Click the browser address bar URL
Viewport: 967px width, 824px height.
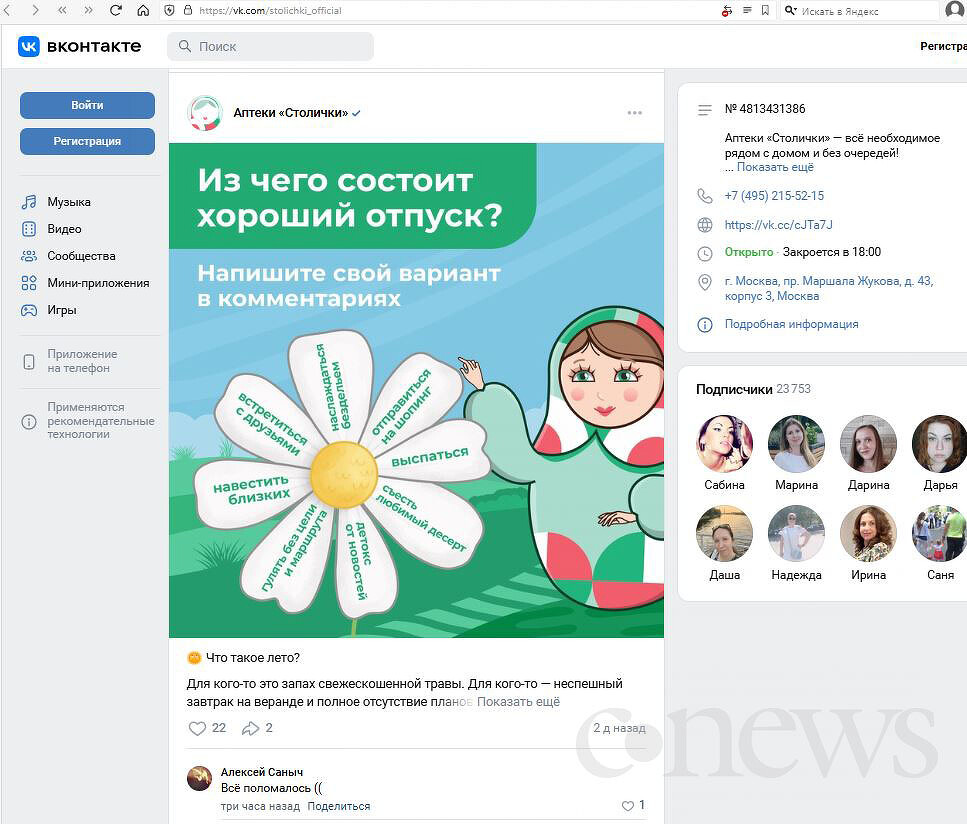[270, 10]
